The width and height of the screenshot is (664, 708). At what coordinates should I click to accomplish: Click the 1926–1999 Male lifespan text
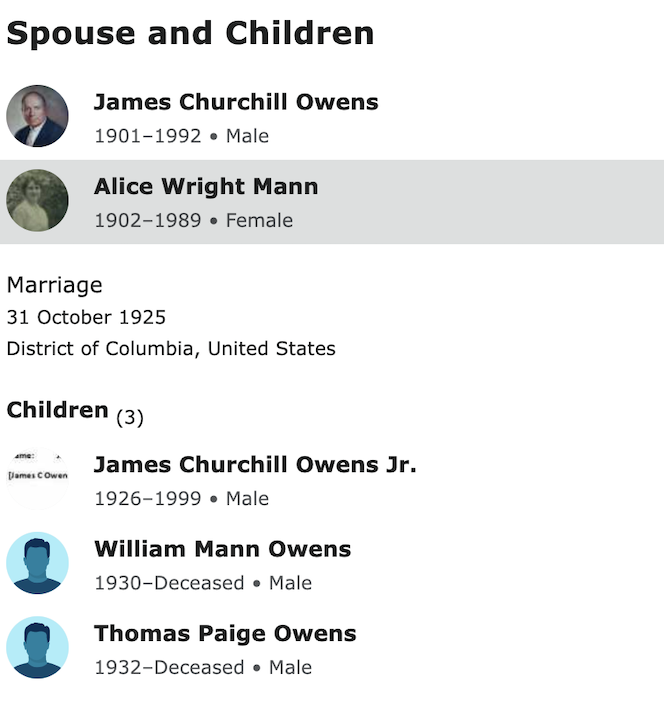click(181, 498)
